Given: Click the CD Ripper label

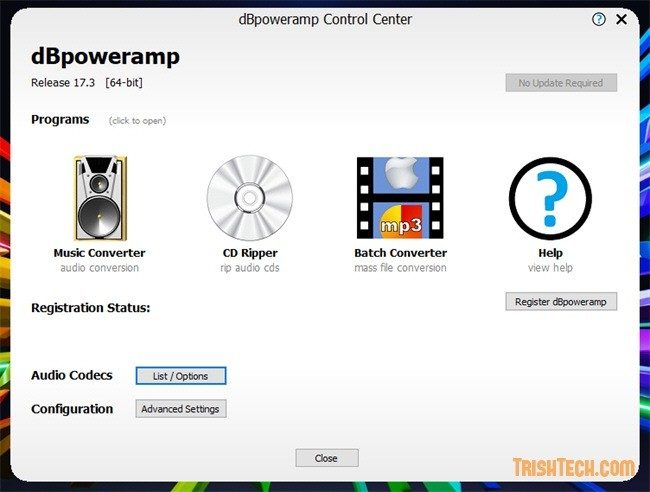Looking at the screenshot, I should 250,253.
